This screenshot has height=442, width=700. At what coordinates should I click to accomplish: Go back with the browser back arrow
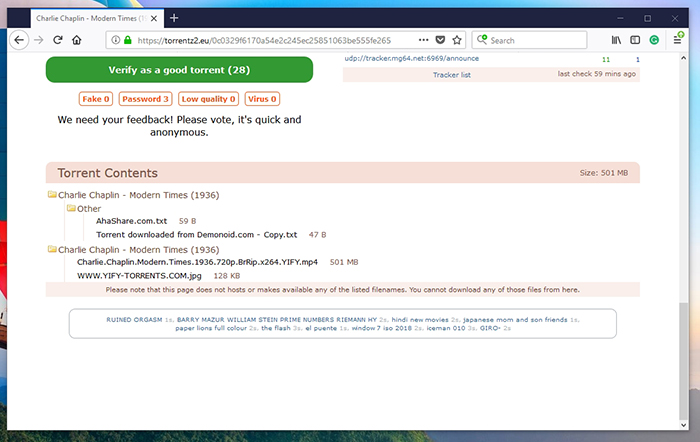(x=19, y=40)
